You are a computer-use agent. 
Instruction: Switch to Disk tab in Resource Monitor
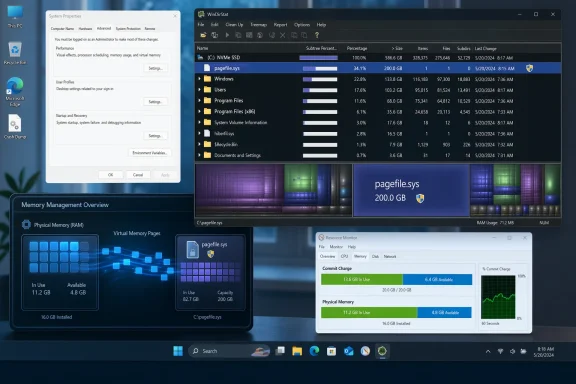[375, 256]
